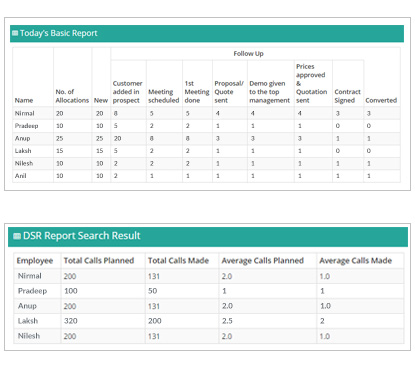Screen dimensions: 415x368
Task: Click the Demo given to the top management header
Action: pyautogui.click(x=269, y=92)
